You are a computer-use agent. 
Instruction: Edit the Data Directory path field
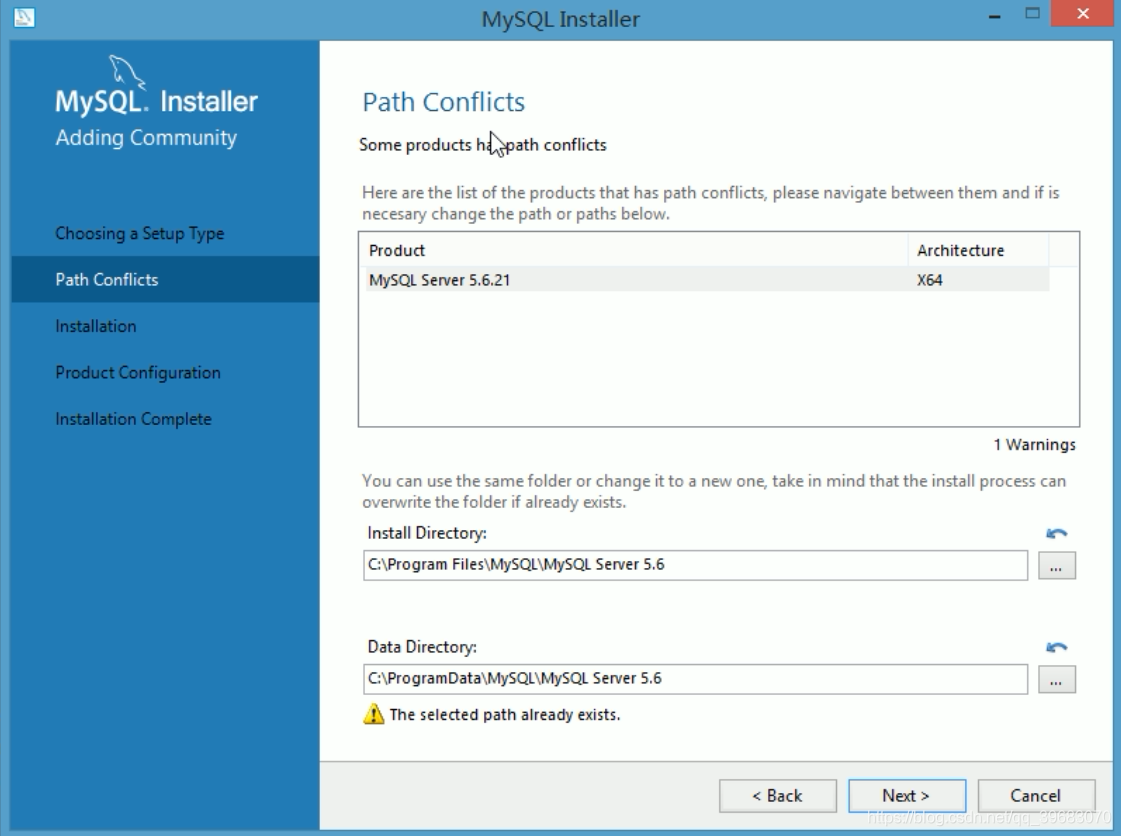pos(695,679)
